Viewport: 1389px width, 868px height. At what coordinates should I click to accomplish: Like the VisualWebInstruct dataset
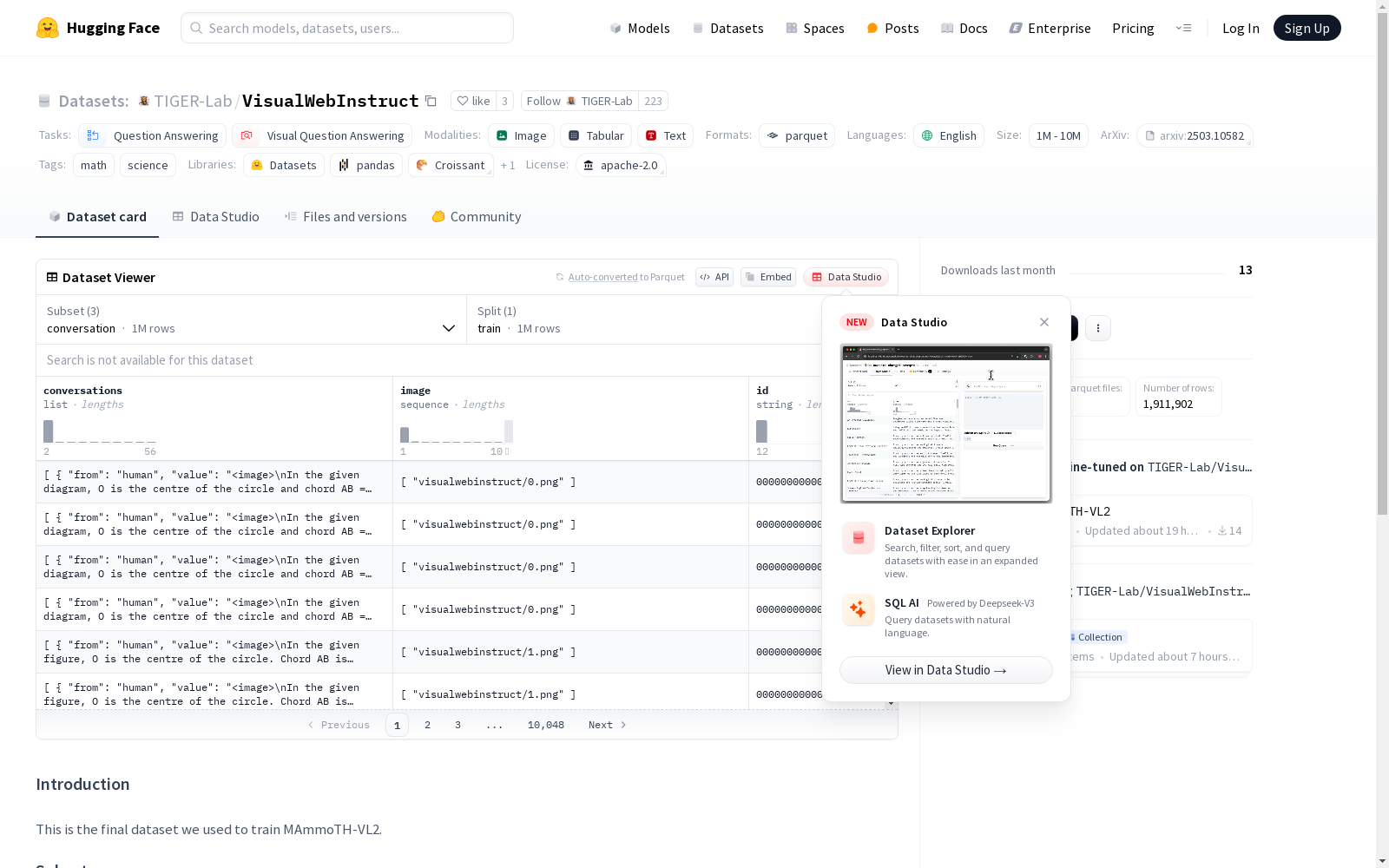click(x=473, y=101)
